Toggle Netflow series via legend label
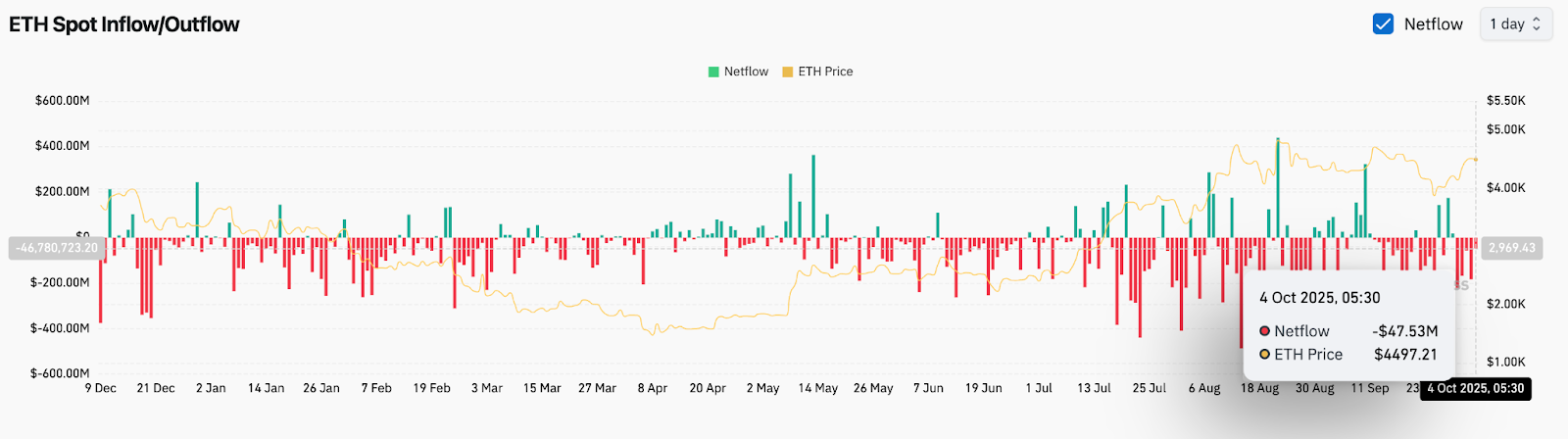This screenshot has width=1568, height=439. pos(746,72)
